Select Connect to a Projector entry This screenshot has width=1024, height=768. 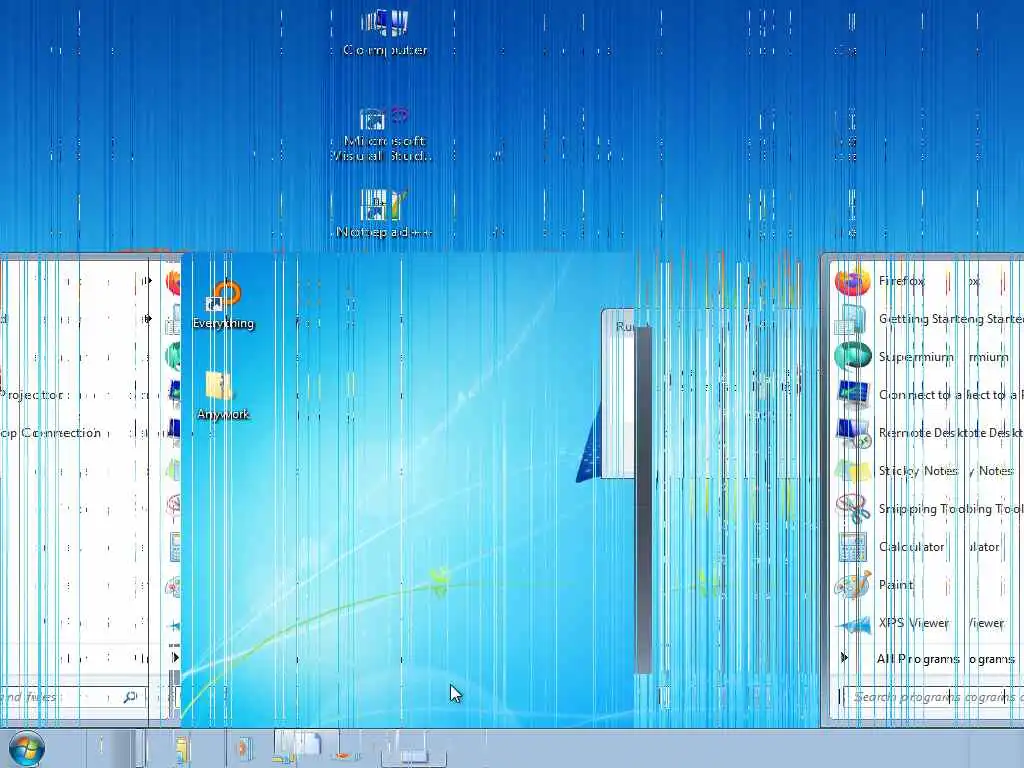(x=927, y=395)
